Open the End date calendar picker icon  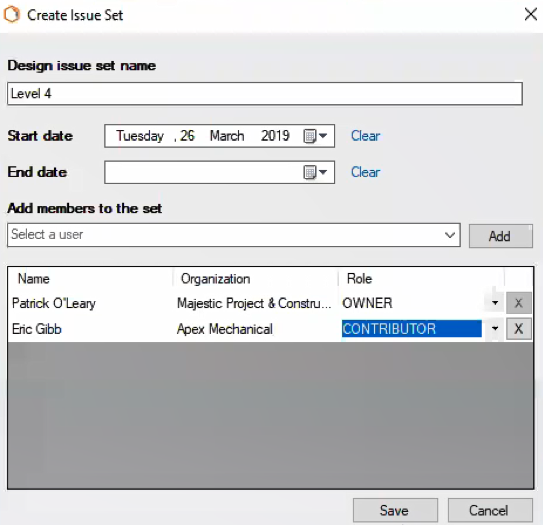(x=314, y=172)
